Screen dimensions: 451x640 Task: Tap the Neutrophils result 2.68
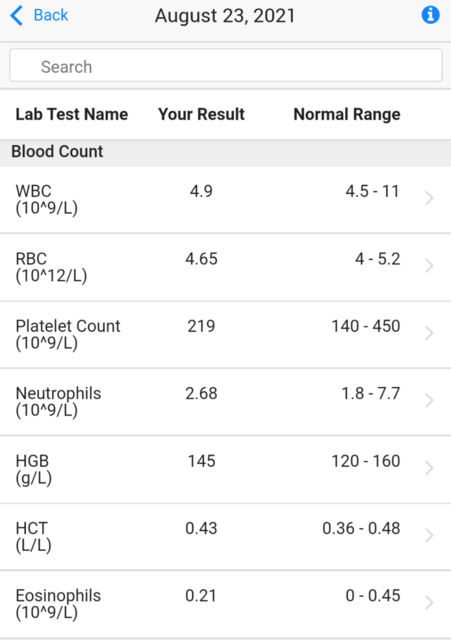click(201, 394)
